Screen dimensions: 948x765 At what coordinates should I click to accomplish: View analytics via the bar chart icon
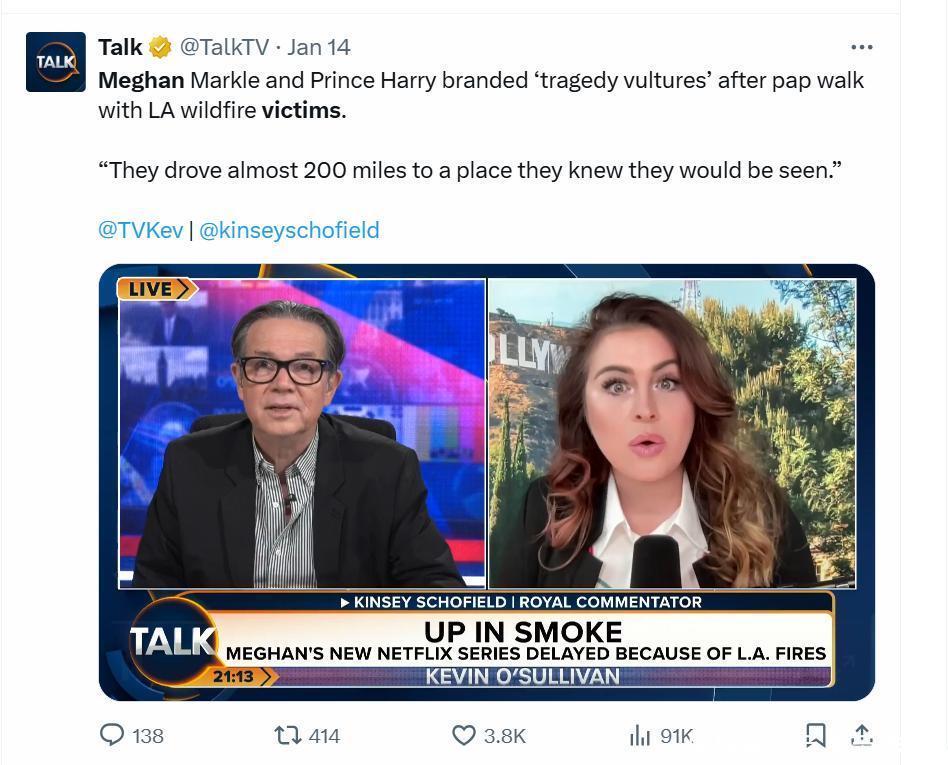640,735
